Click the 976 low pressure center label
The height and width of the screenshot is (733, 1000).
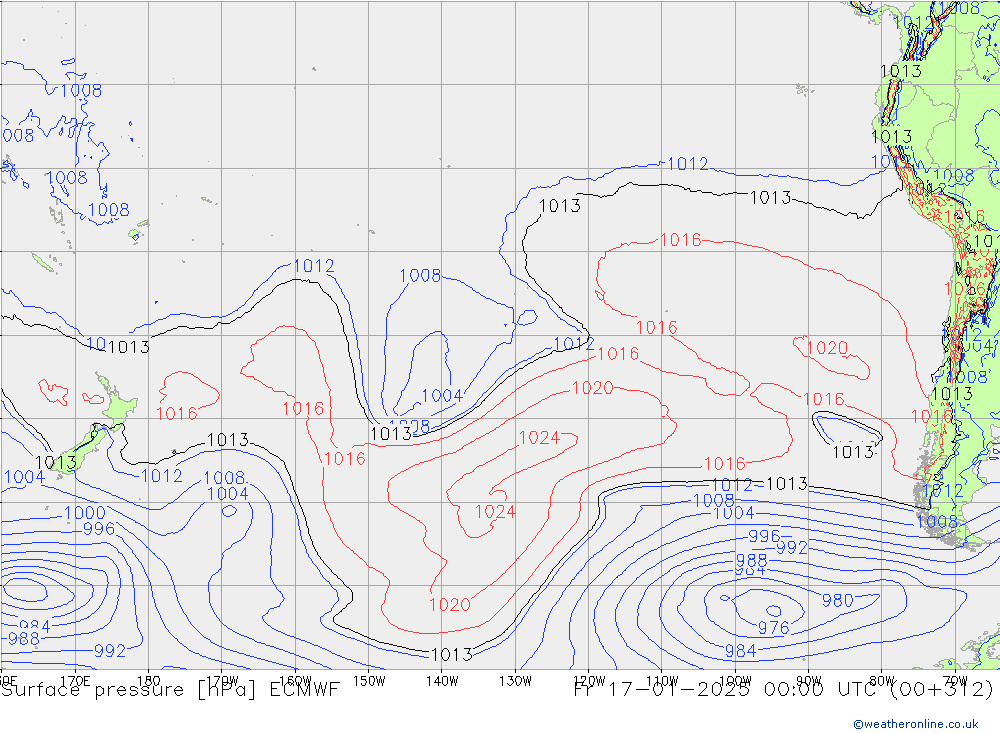[773, 628]
